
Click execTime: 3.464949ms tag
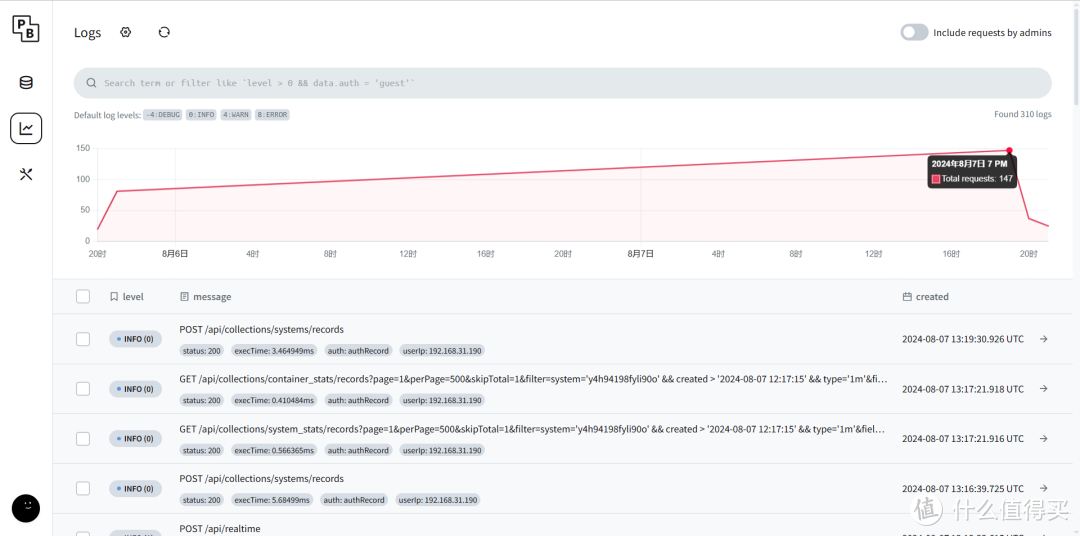(x=274, y=351)
